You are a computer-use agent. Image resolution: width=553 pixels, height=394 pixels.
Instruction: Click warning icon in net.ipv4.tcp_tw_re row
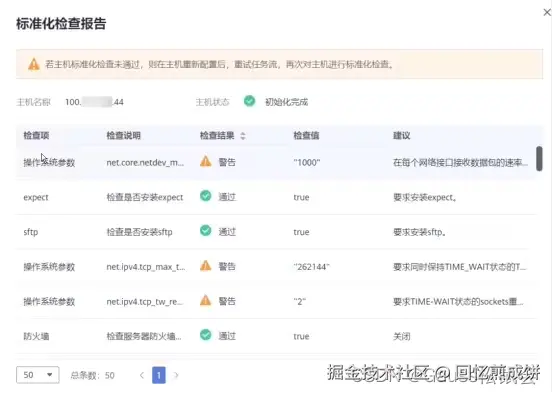point(206,301)
